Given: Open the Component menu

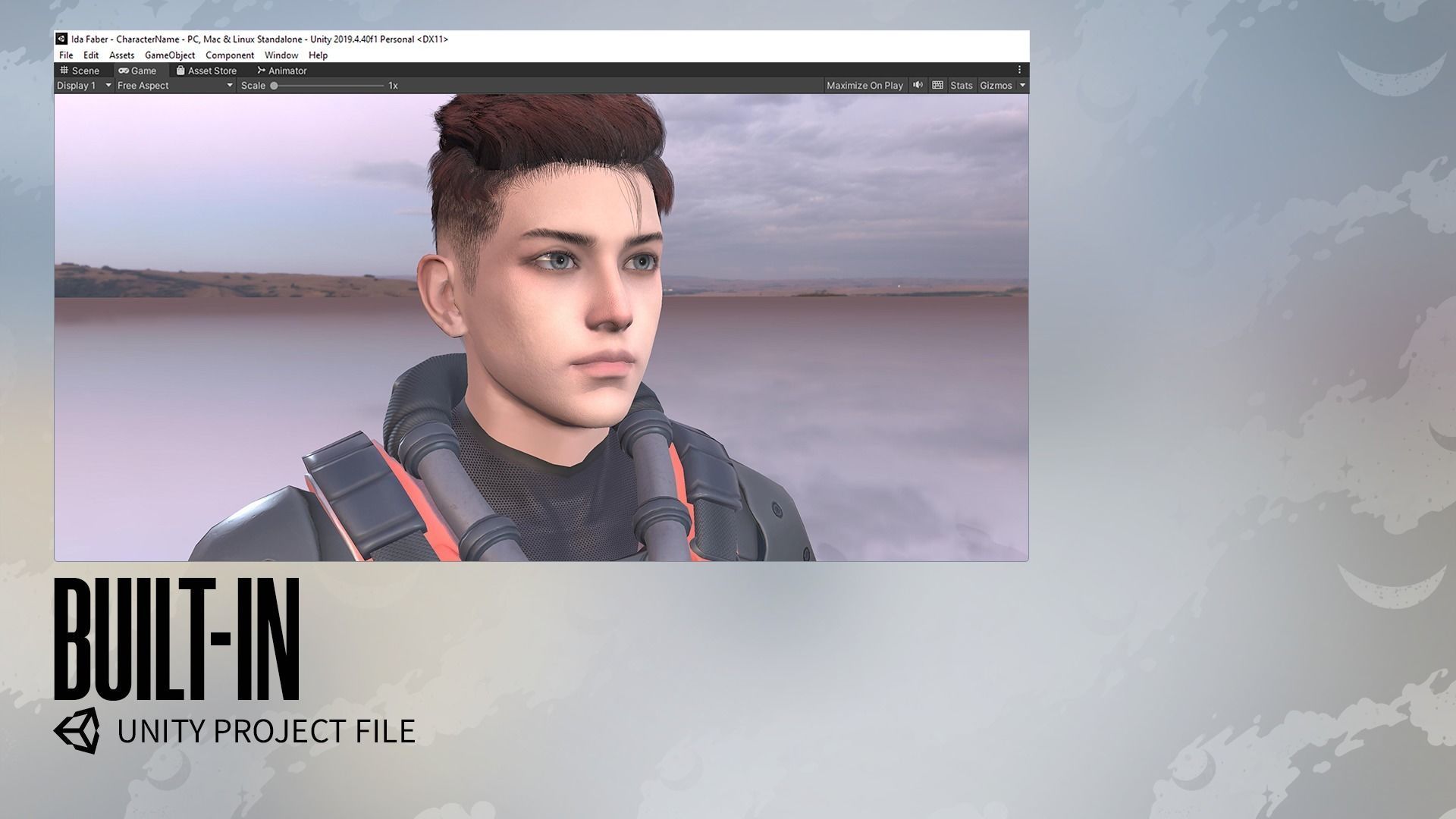Looking at the screenshot, I should tap(230, 55).
